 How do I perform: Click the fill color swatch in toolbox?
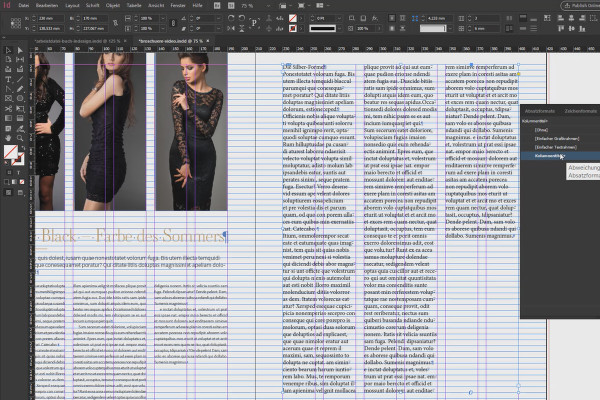11,152
